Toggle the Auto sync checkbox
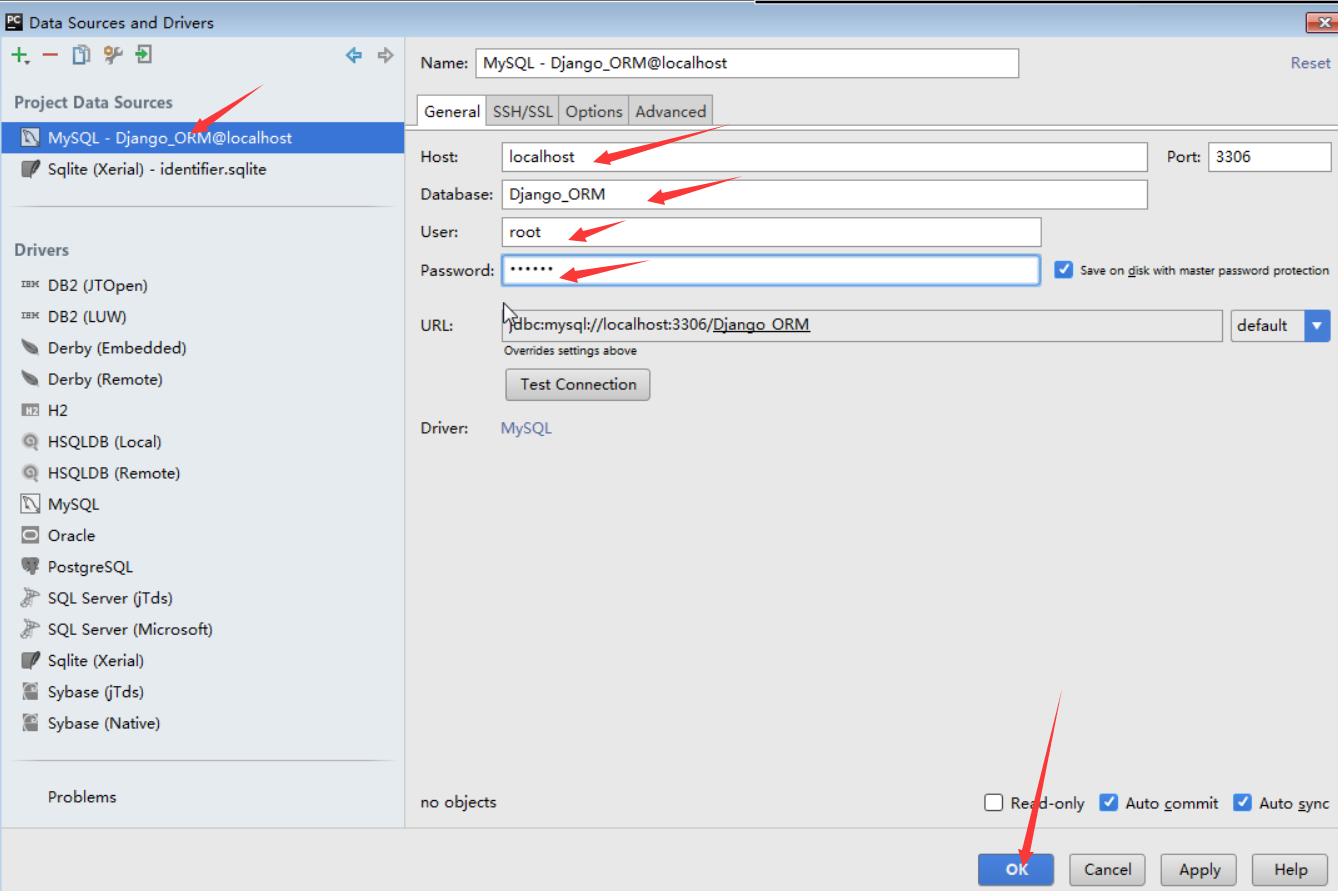 point(1242,803)
